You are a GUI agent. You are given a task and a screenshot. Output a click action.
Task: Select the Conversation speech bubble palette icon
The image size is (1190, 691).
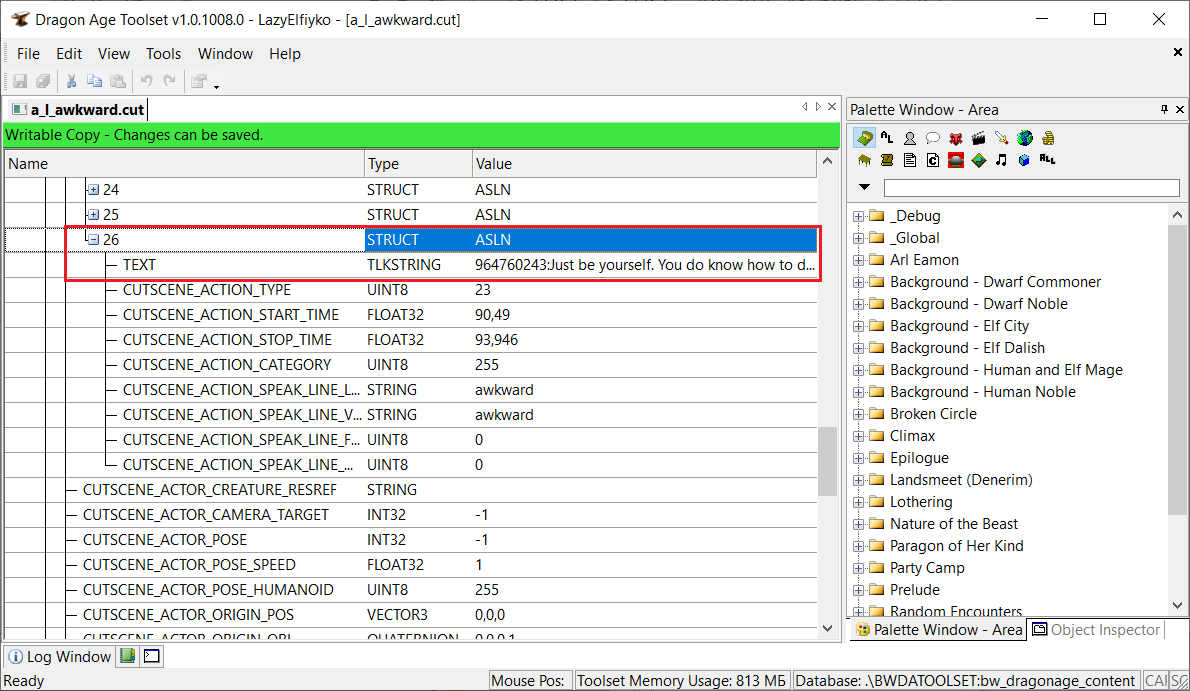(933, 138)
